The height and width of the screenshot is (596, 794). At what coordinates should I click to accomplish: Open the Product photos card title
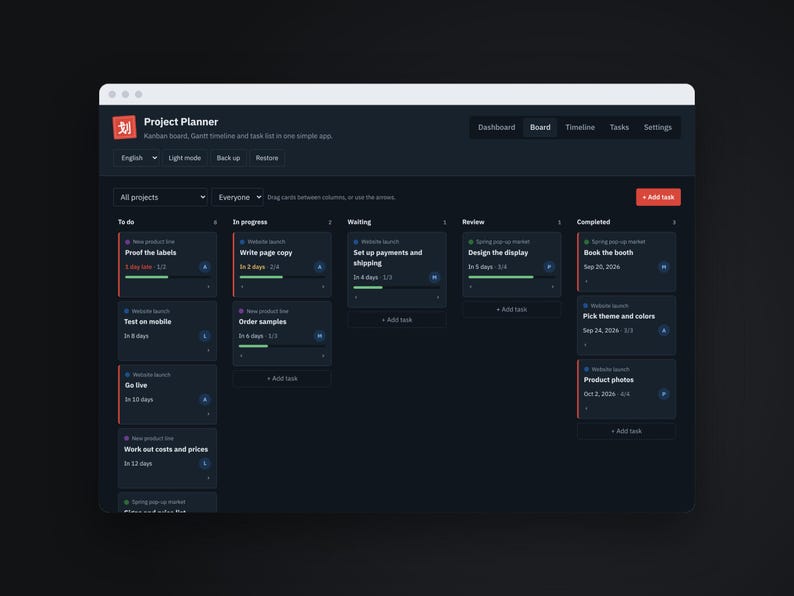pyautogui.click(x=609, y=380)
